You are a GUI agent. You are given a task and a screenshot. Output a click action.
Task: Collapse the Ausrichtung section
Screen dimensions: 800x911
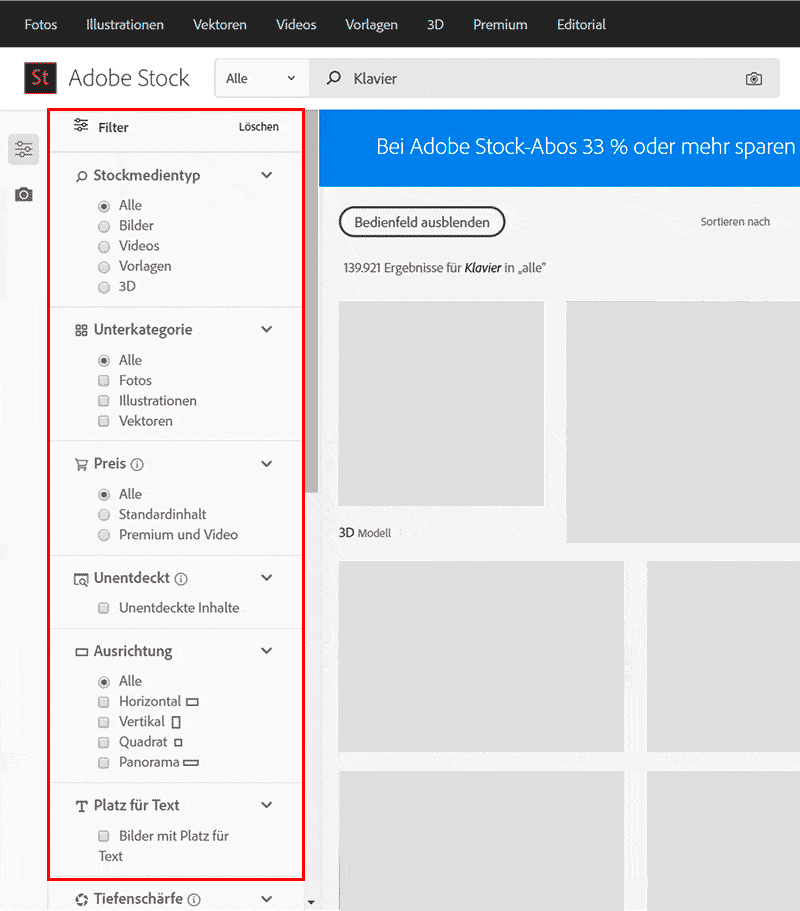pos(267,651)
